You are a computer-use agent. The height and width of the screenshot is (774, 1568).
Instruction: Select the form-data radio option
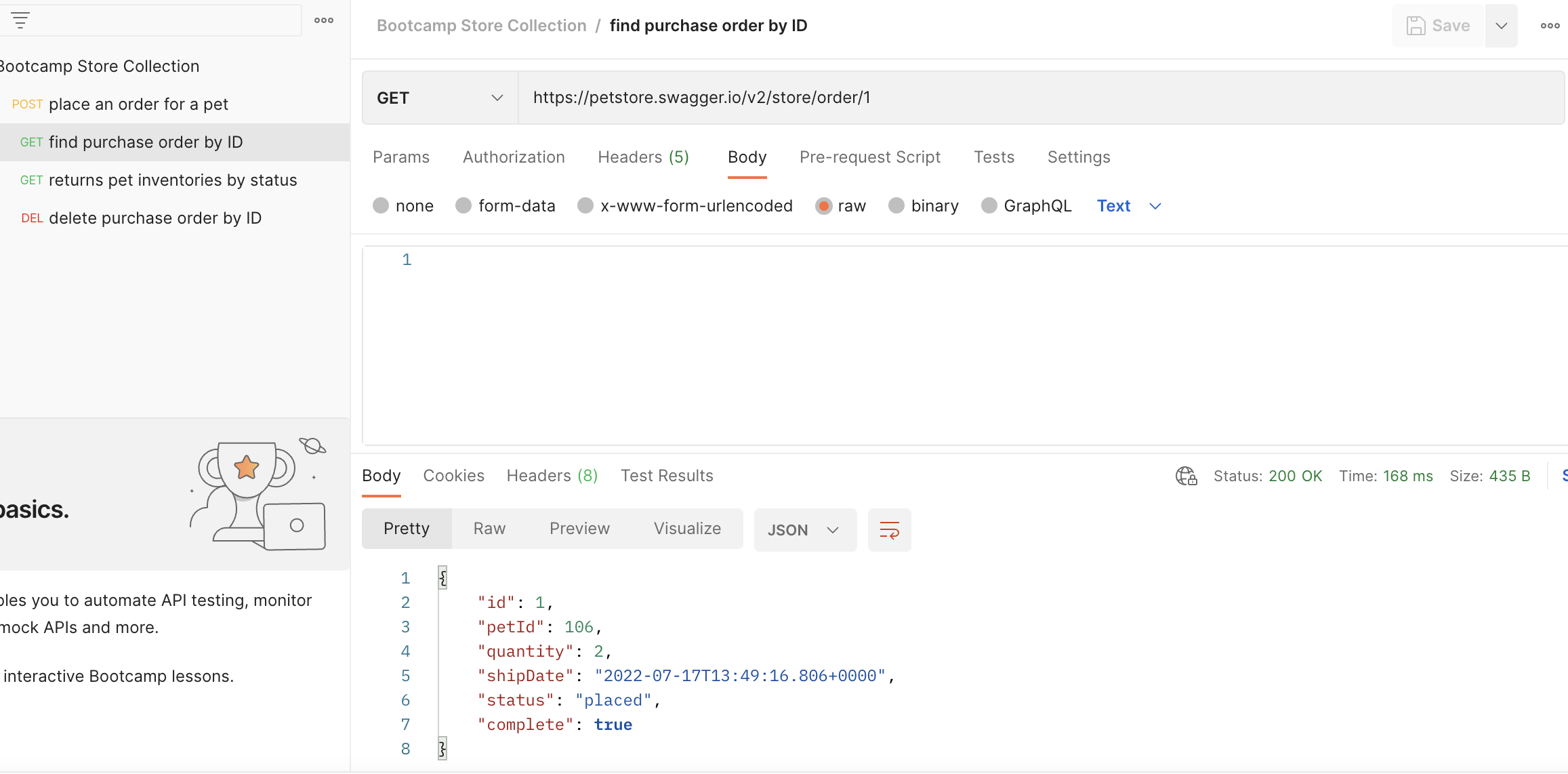[x=463, y=205]
